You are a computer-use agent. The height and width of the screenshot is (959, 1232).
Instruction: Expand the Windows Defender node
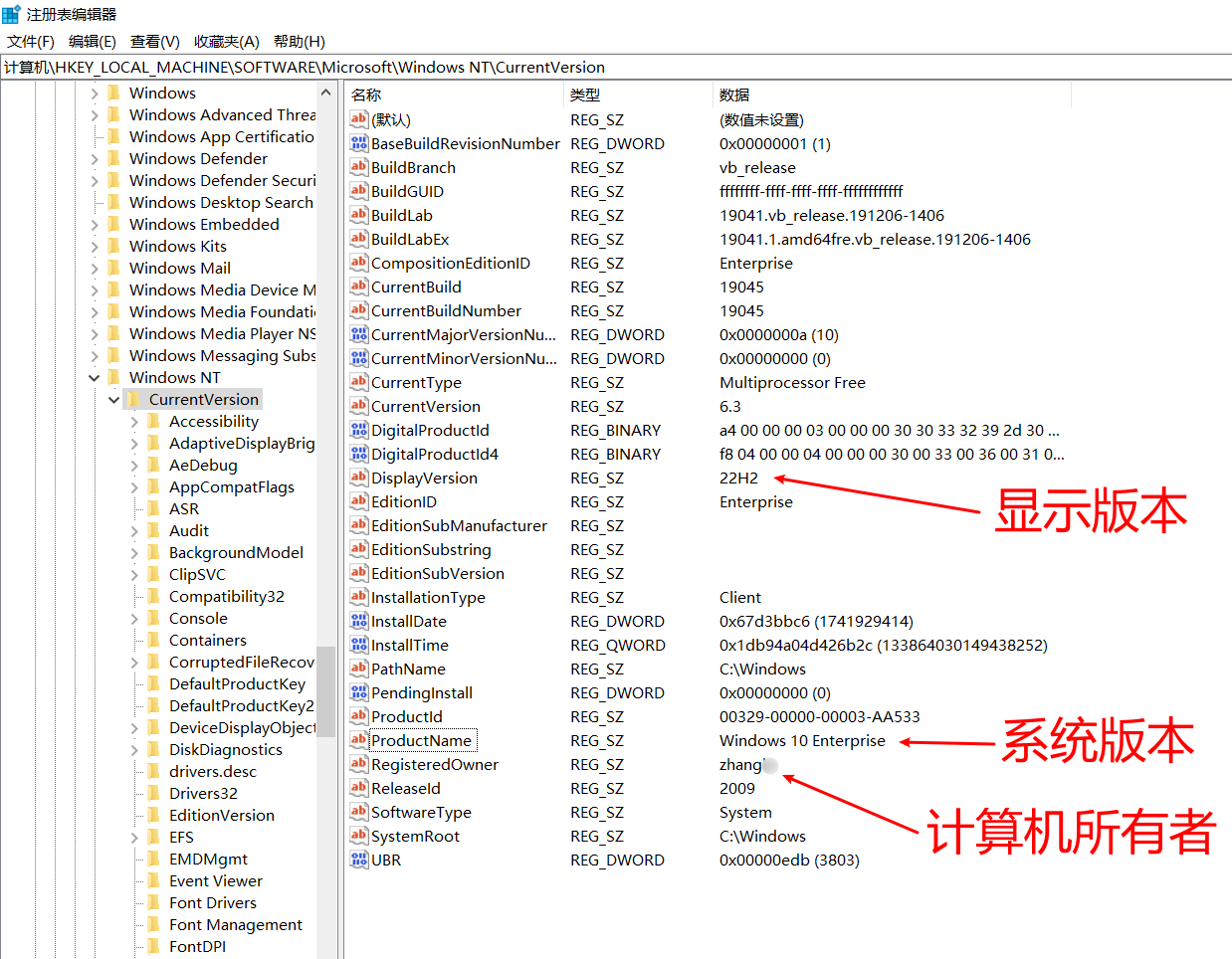point(95,158)
